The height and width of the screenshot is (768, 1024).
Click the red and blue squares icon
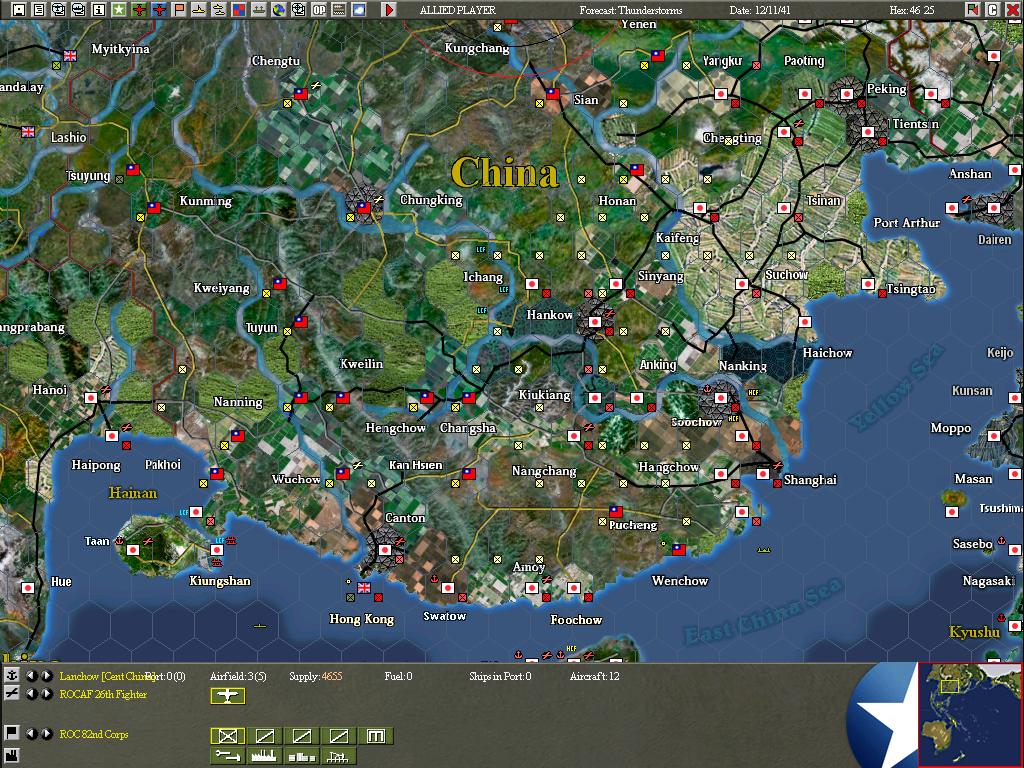point(238,9)
